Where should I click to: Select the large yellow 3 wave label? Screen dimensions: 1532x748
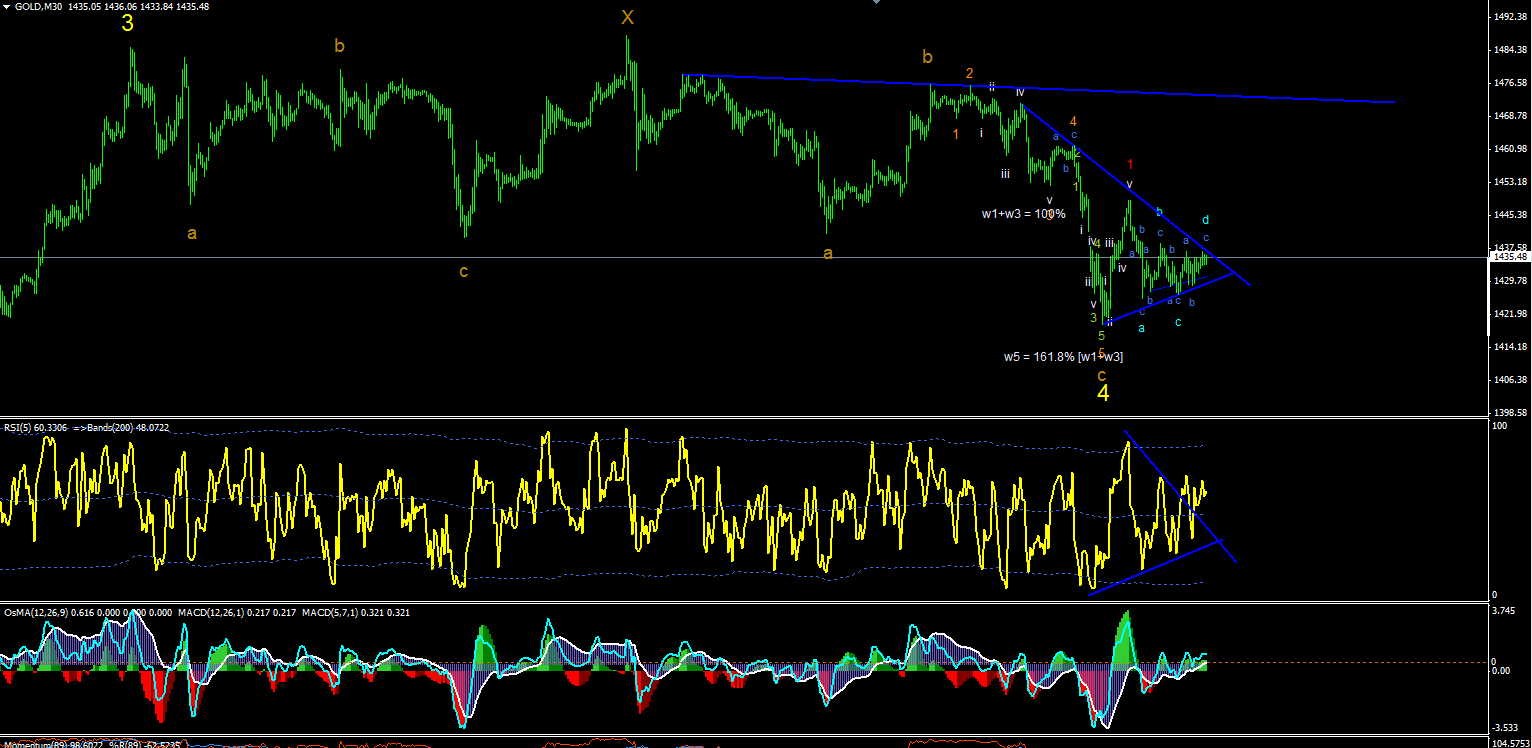(x=127, y=24)
